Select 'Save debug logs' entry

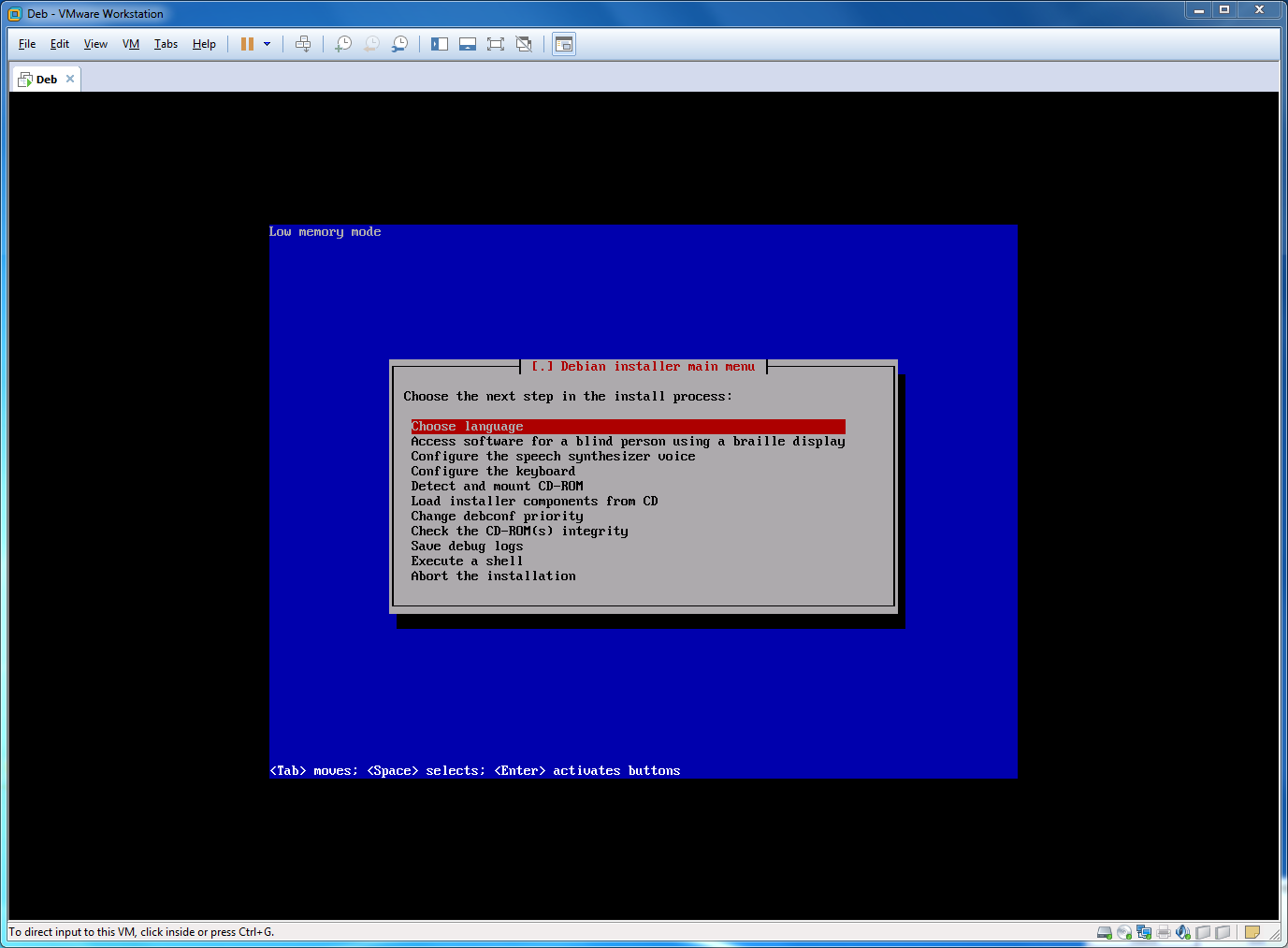point(467,547)
